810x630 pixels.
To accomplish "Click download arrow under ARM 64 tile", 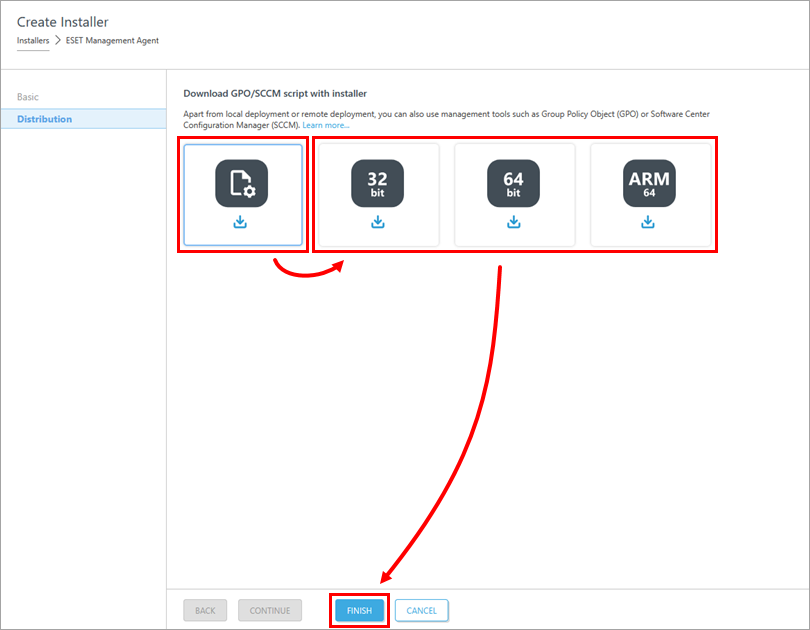I will (x=649, y=222).
